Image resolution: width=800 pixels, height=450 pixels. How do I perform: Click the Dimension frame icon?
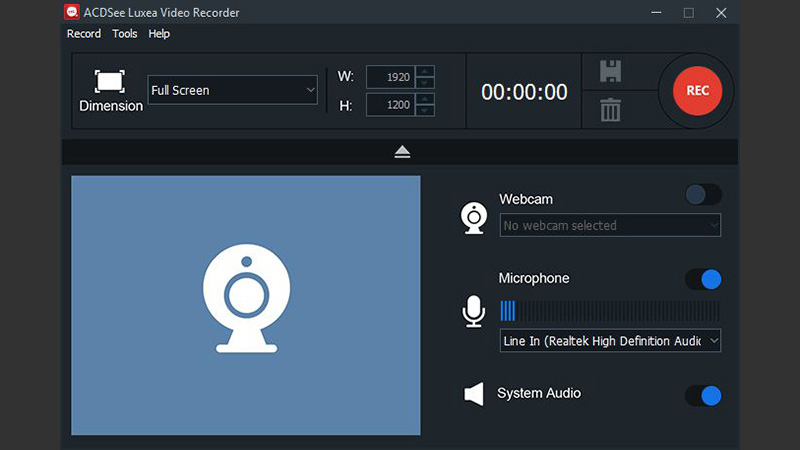[110, 81]
